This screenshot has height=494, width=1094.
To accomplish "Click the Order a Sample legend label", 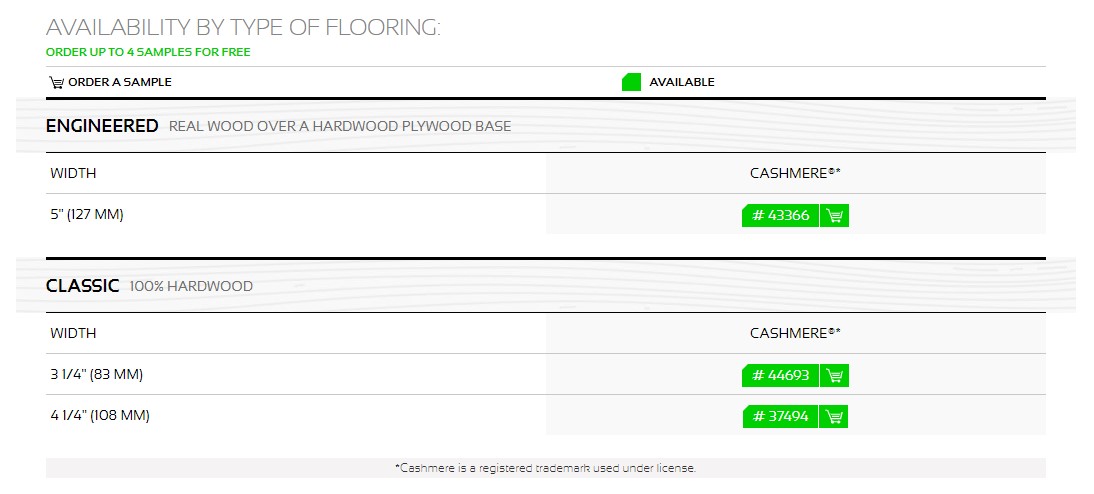I will click(x=119, y=82).
